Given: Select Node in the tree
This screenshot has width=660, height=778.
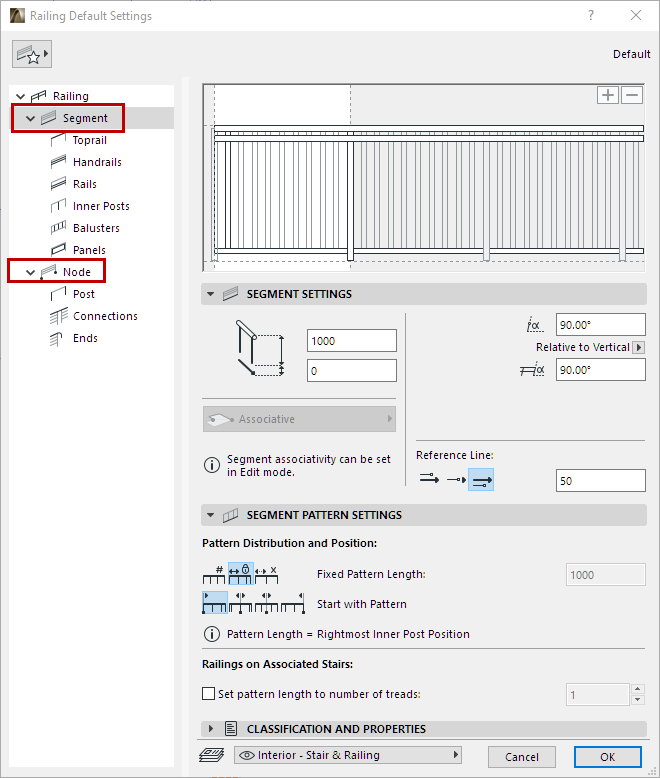Looking at the screenshot, I should pos(77,272).
